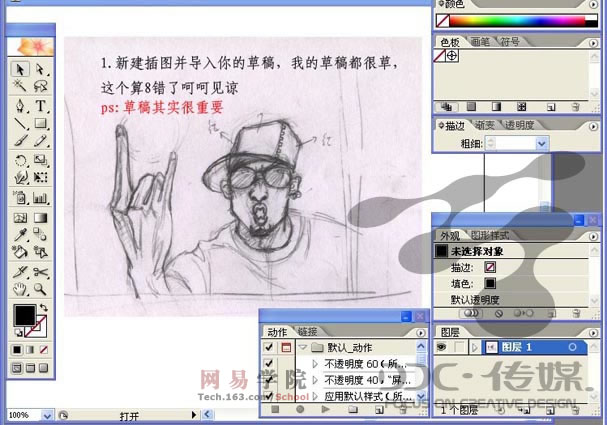
Task: Toggle the checkmark for 默认_动作 set
Action: click(269, 347)
